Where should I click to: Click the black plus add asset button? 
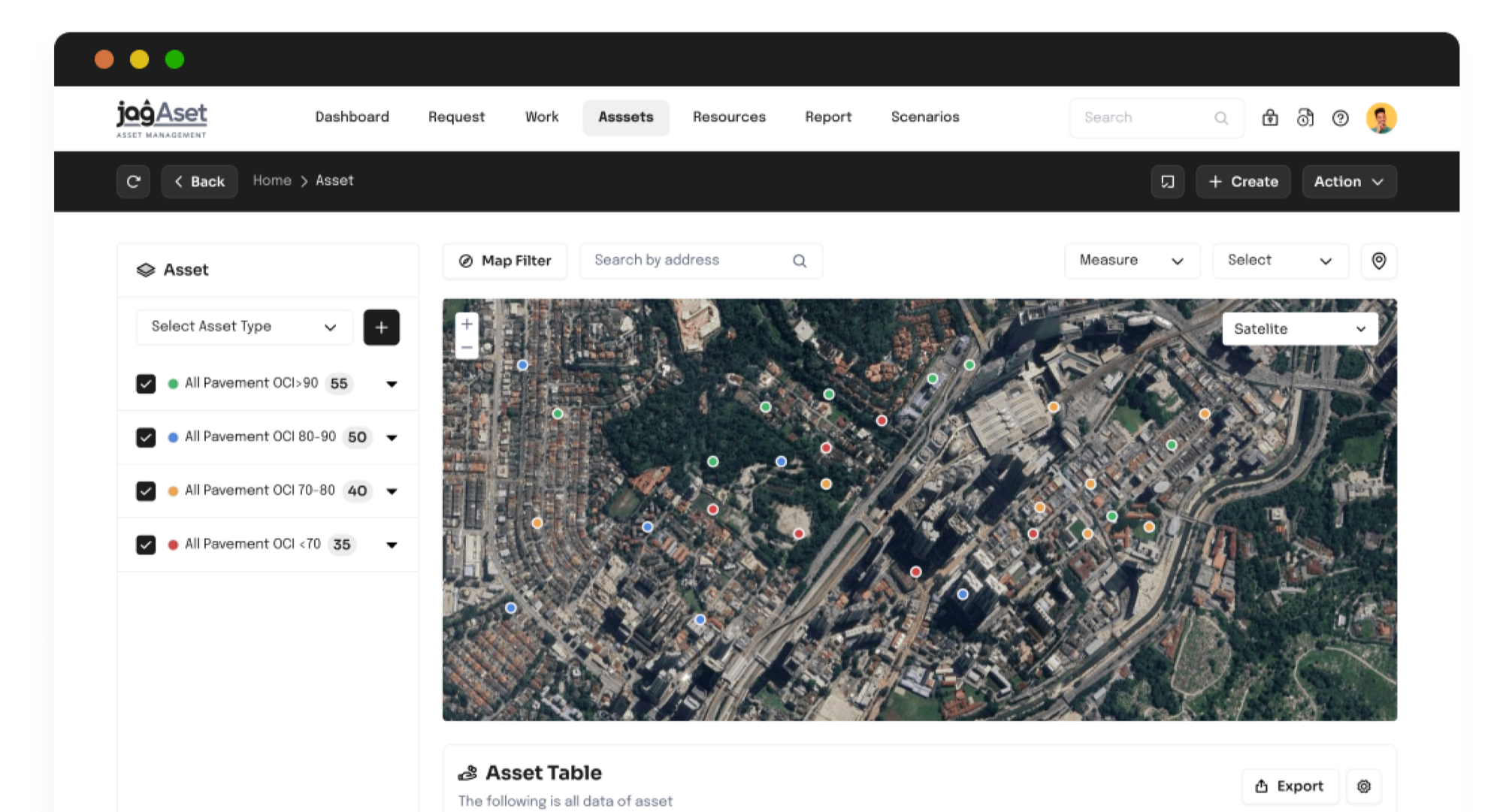pos(381,328)
